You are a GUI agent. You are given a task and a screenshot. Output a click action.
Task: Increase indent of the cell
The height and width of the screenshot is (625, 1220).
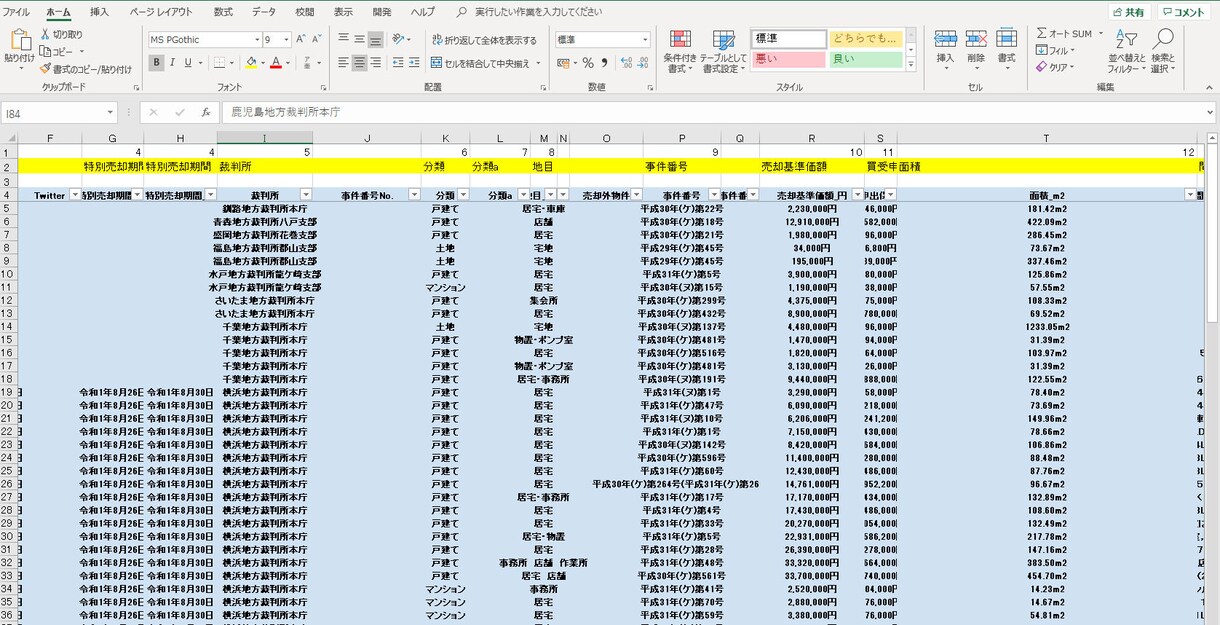tap(414, 62)
